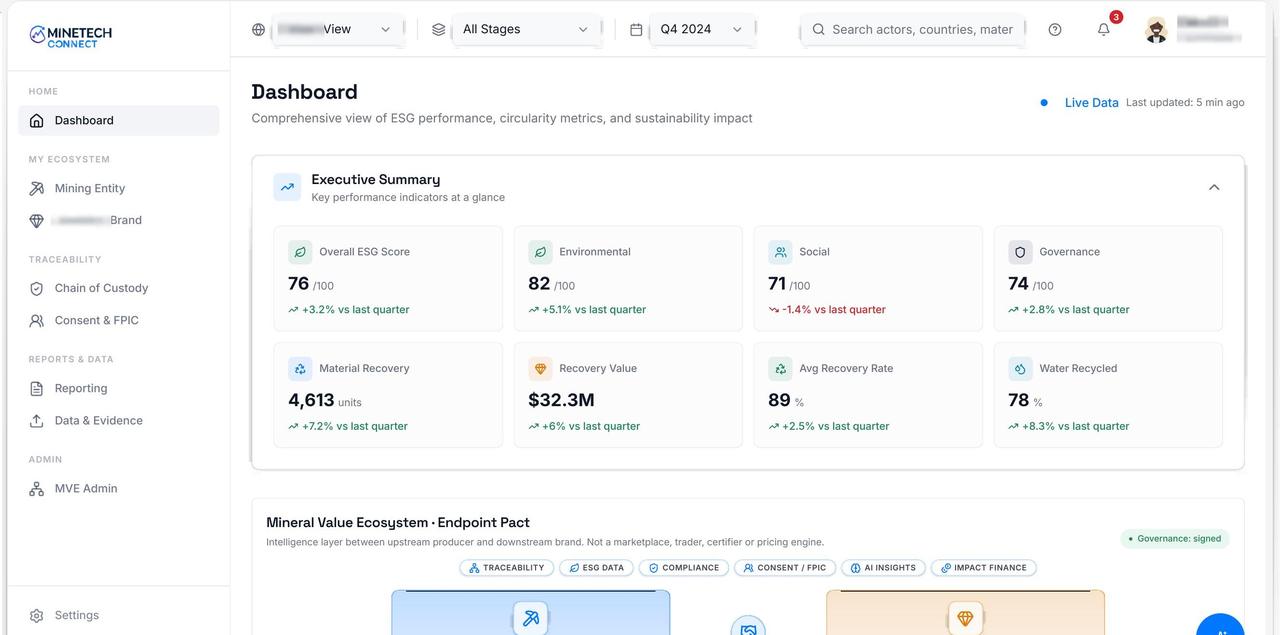The image size is (1280, 635).
Task: Click the Material Recovery recycle icon
Action: coord(300,369)
